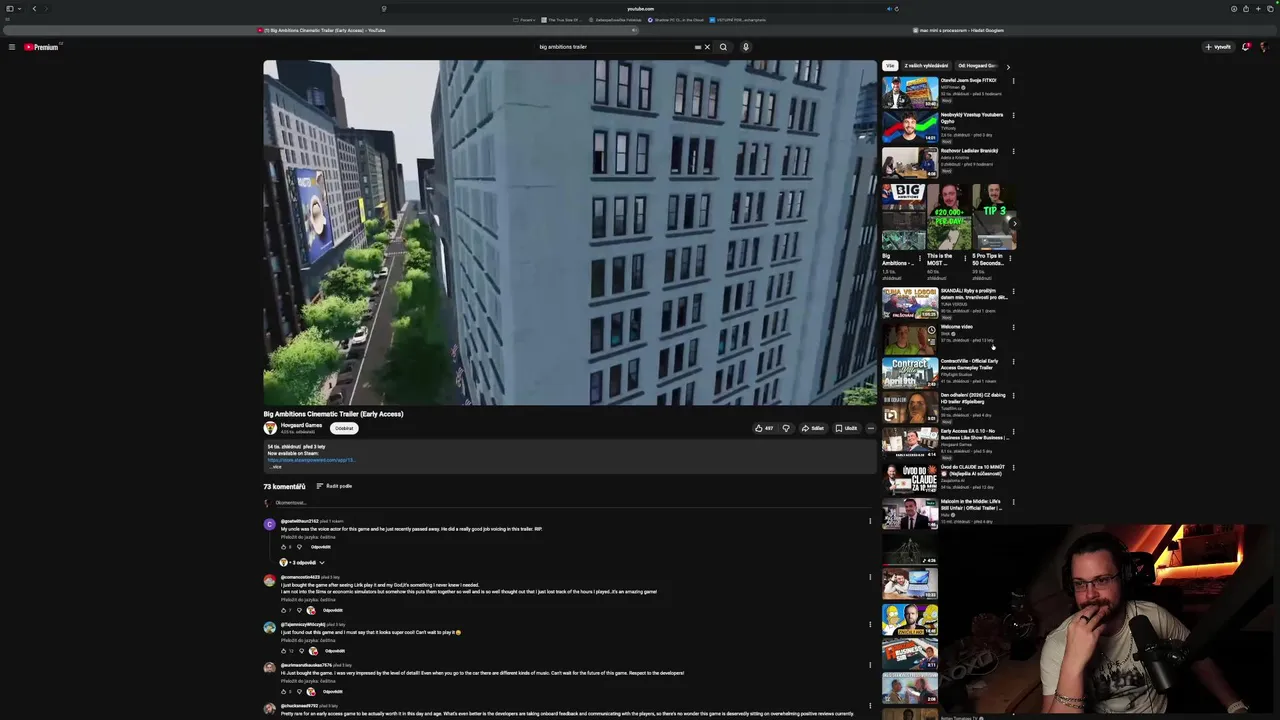Select the Vše filter chip

pos(890,66)
